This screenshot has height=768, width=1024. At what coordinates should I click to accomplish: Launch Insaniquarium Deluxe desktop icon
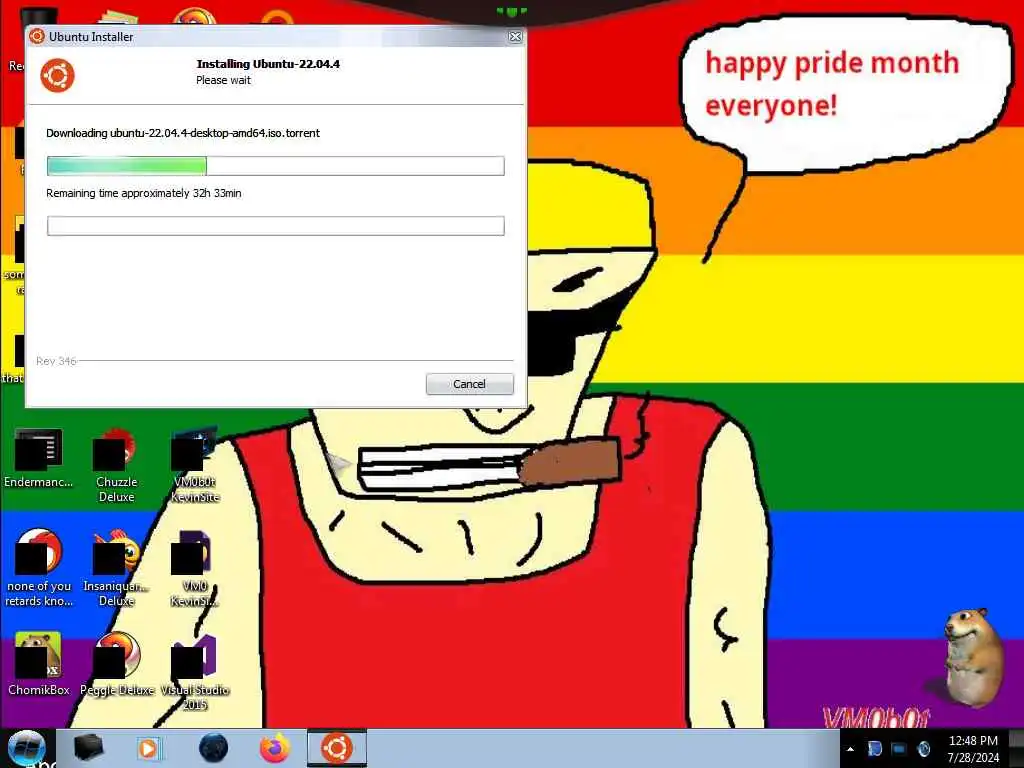tap(116, 568)
